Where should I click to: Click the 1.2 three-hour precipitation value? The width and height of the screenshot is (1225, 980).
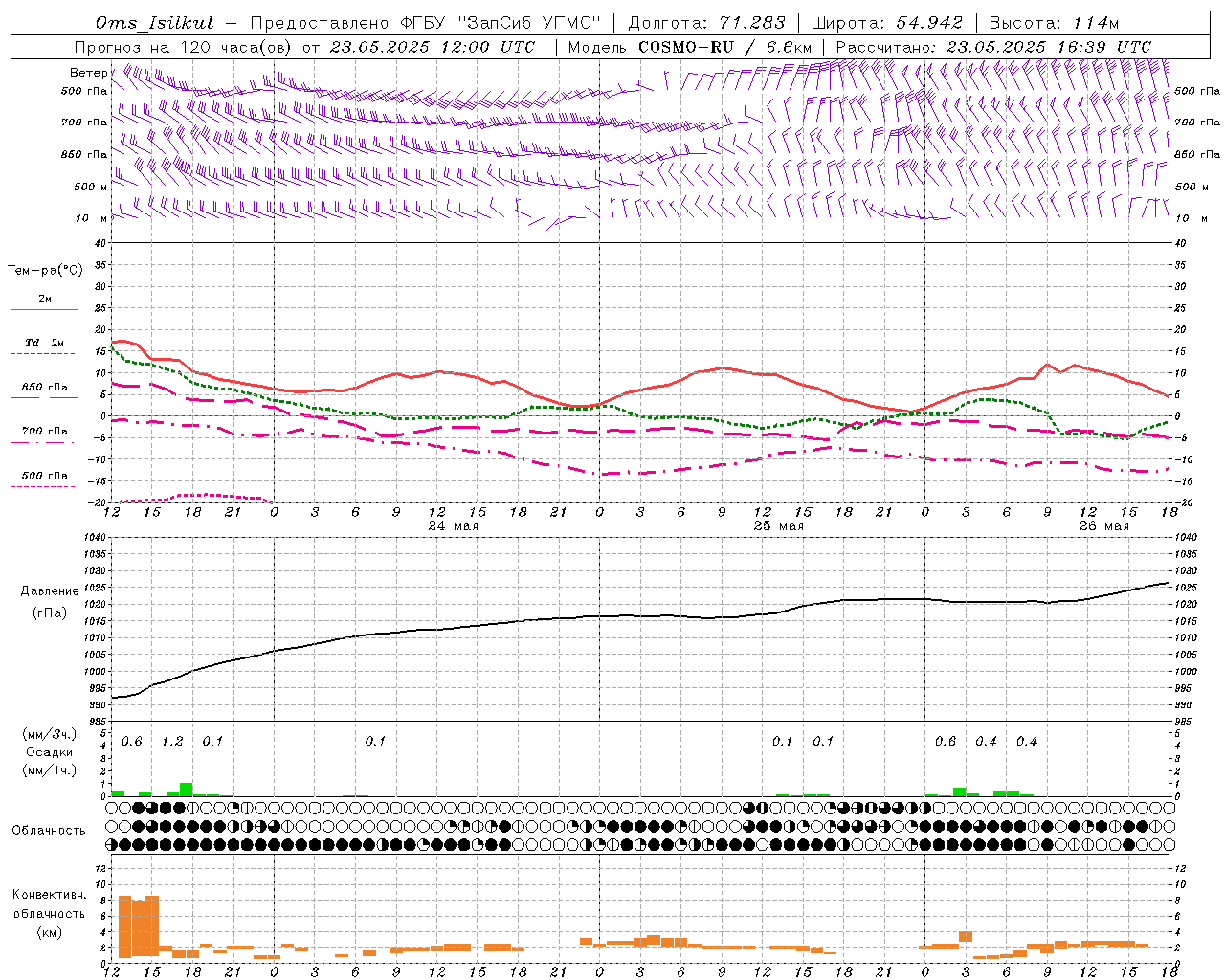[x=172, y=742]
